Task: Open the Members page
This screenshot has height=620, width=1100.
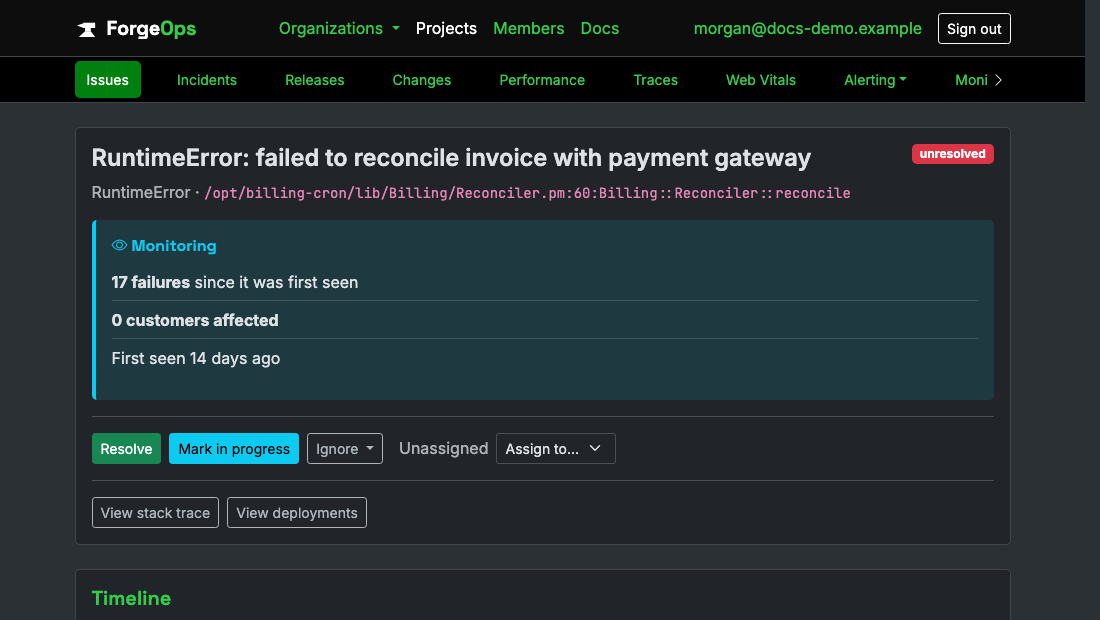Action: tap(528, 29)
